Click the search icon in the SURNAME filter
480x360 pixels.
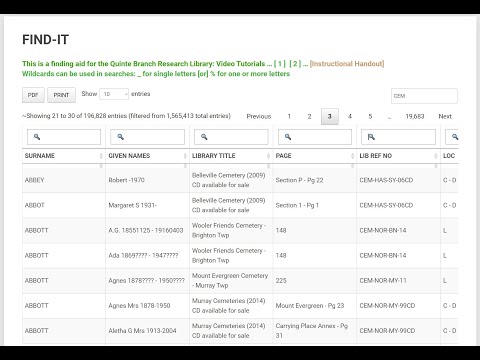[37, 137]
